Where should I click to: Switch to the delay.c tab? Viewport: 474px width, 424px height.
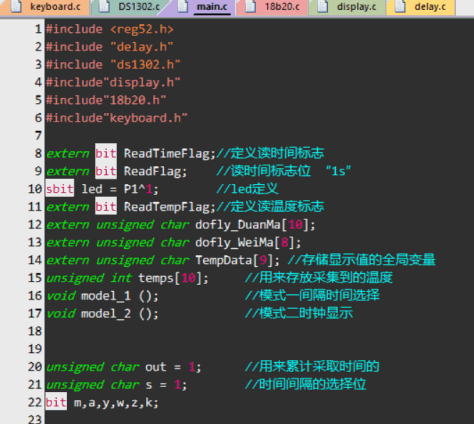coord(421,7)
